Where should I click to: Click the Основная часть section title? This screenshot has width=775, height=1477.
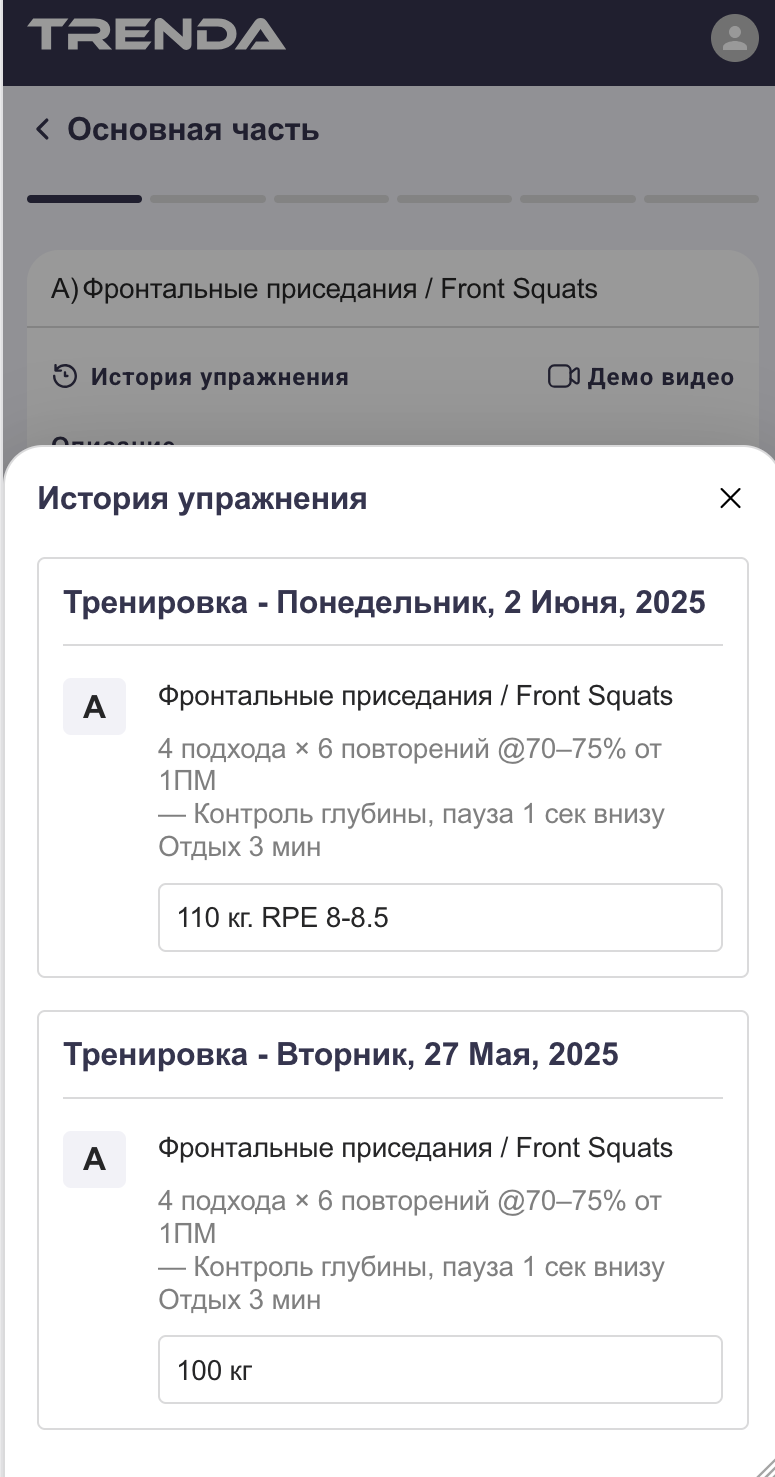pos(193,129)
